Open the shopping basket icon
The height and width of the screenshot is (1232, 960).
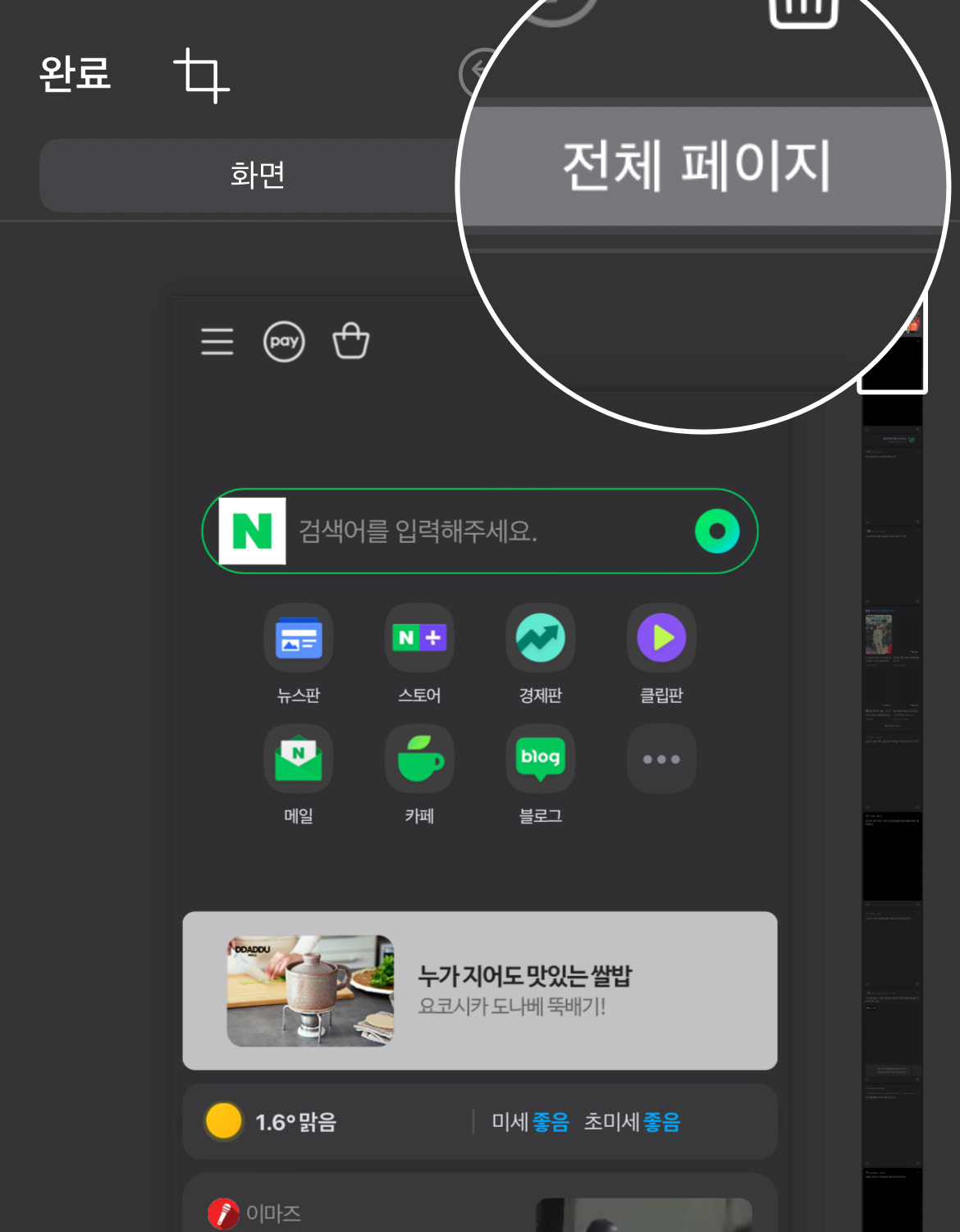pos(350,340)
